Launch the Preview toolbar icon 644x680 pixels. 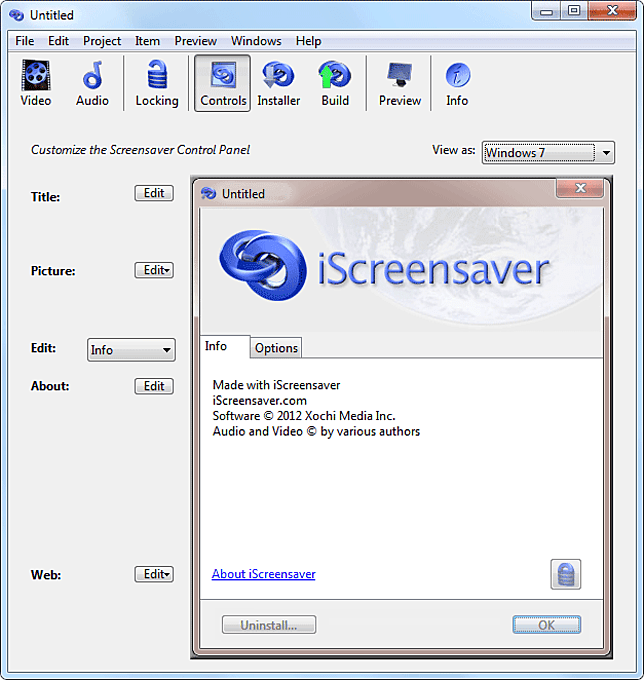[400, 83]
